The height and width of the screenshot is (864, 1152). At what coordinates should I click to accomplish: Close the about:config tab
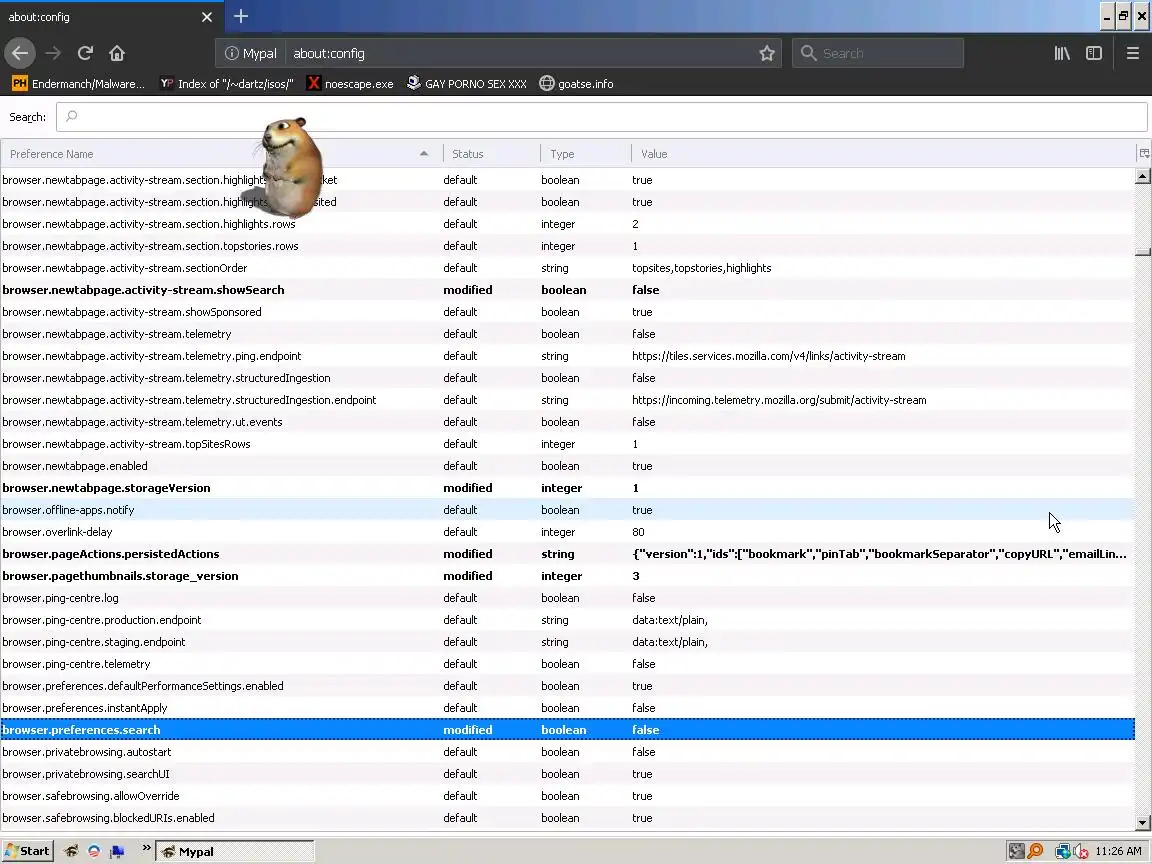207,16
